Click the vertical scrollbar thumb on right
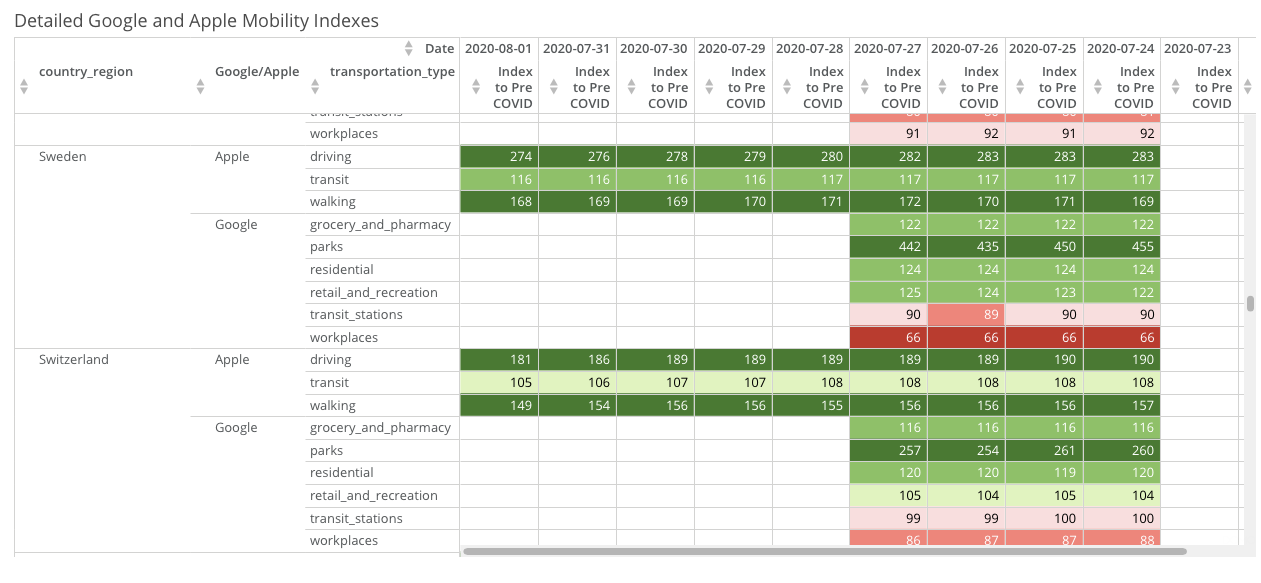1261x583 pixels. click(1250, 304)
